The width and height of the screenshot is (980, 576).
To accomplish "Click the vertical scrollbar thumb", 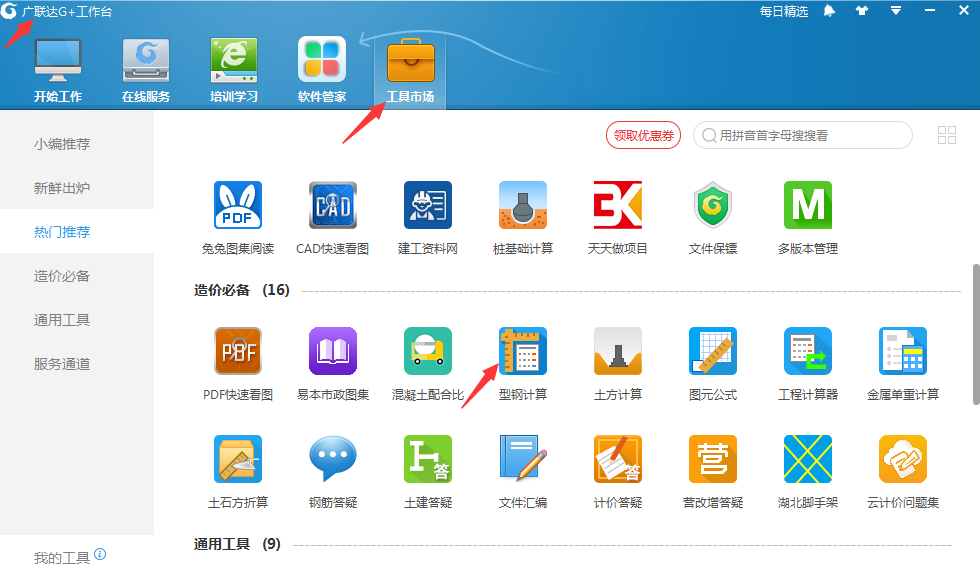I will (x=976, y=334).
